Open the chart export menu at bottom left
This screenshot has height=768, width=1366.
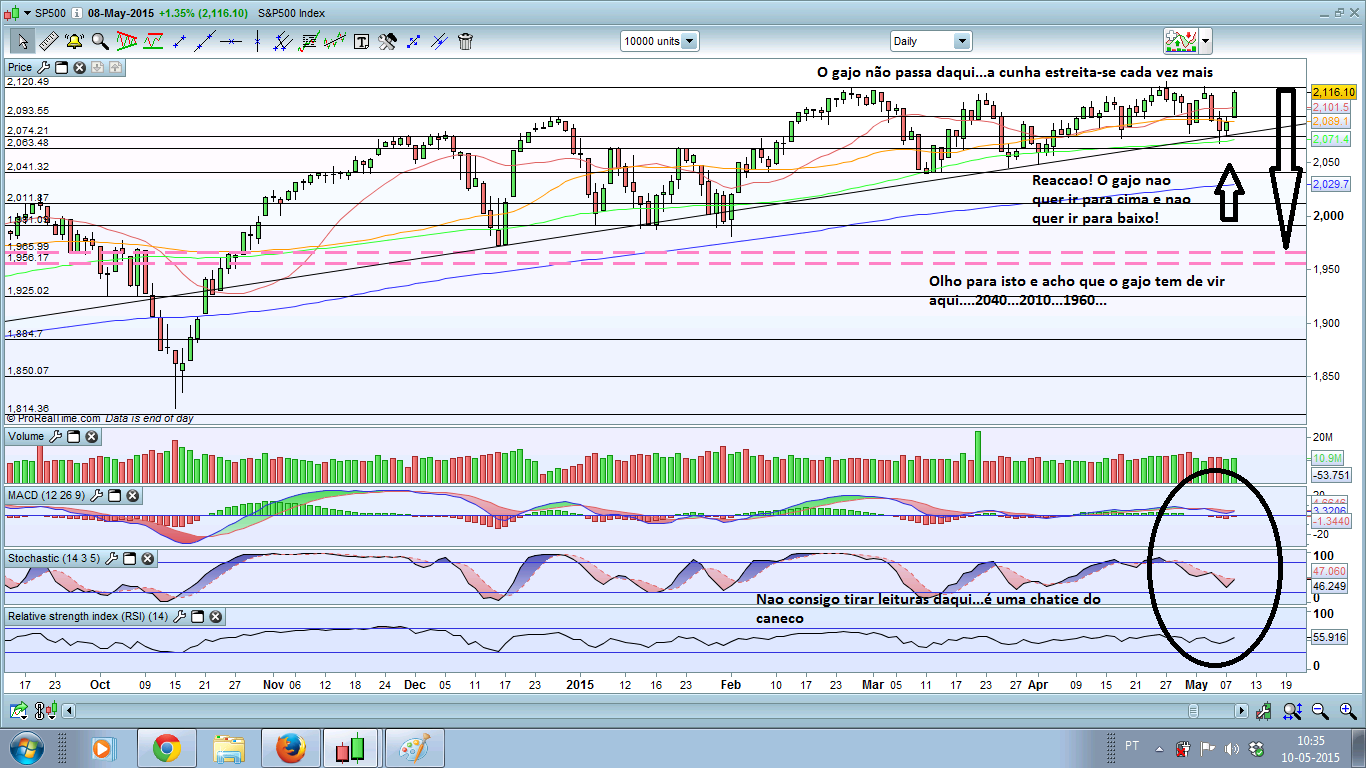18,711
